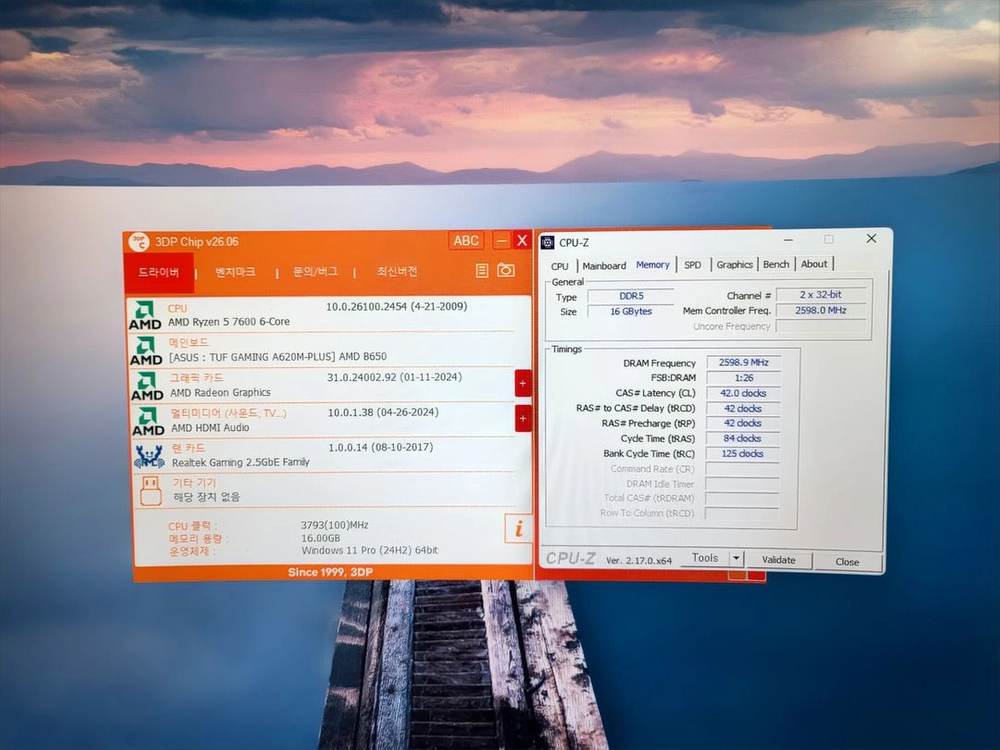Click the CAS# Latency 42.0 clocks field
1000x750 pixels.
(743, 393)
